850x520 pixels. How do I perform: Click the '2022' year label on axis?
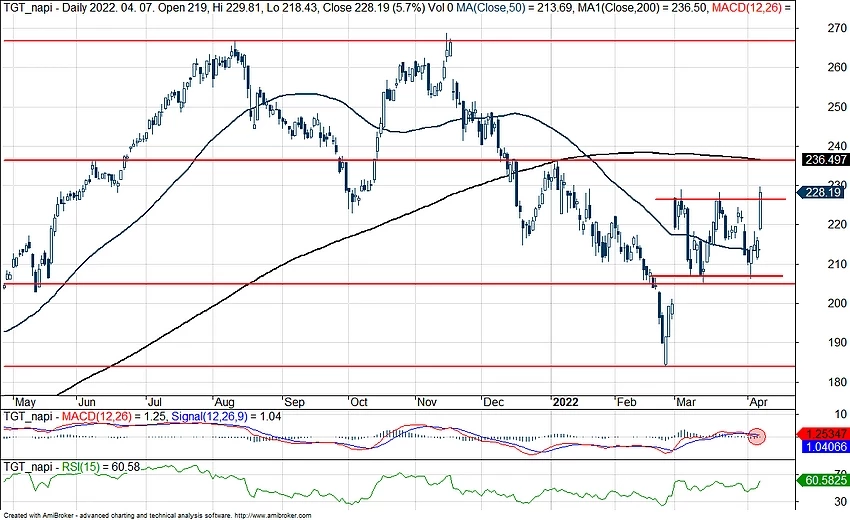(565, 402)
